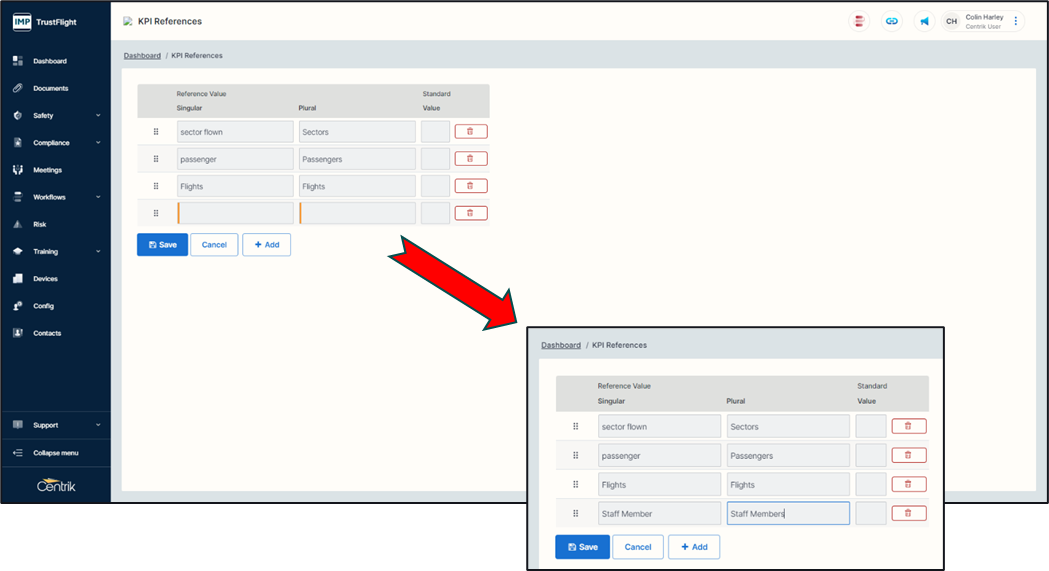This screenshot has width=1049, height=571.
Task: Expand the Safety menu chevron
Action: pos(98,116)
